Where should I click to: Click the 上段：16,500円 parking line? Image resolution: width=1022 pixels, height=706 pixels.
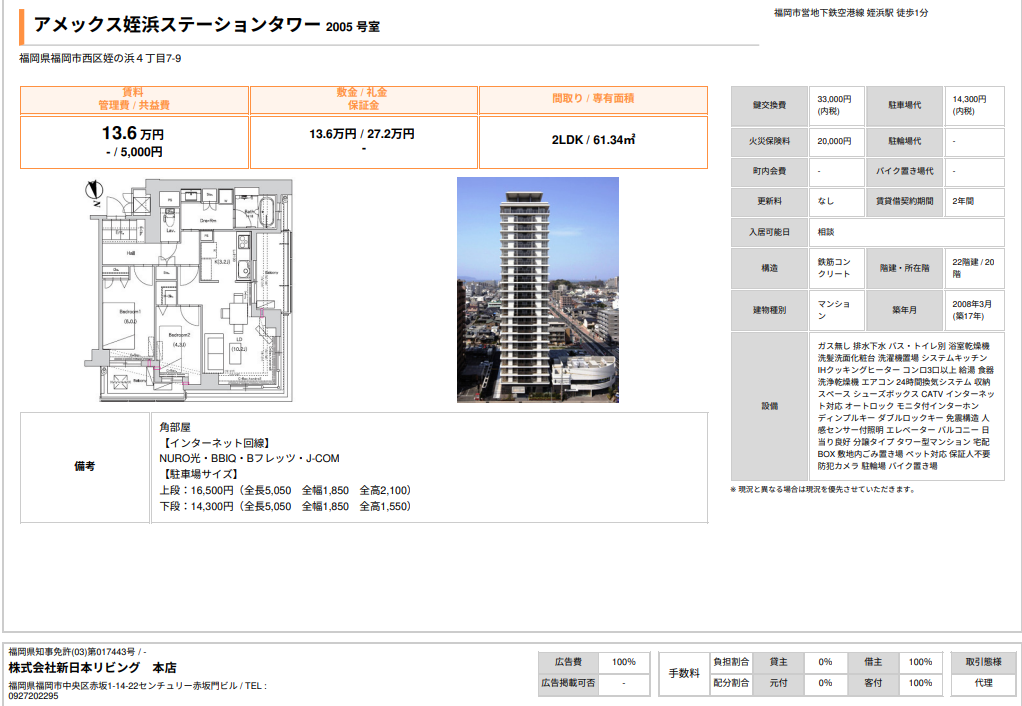pos(285,490)
